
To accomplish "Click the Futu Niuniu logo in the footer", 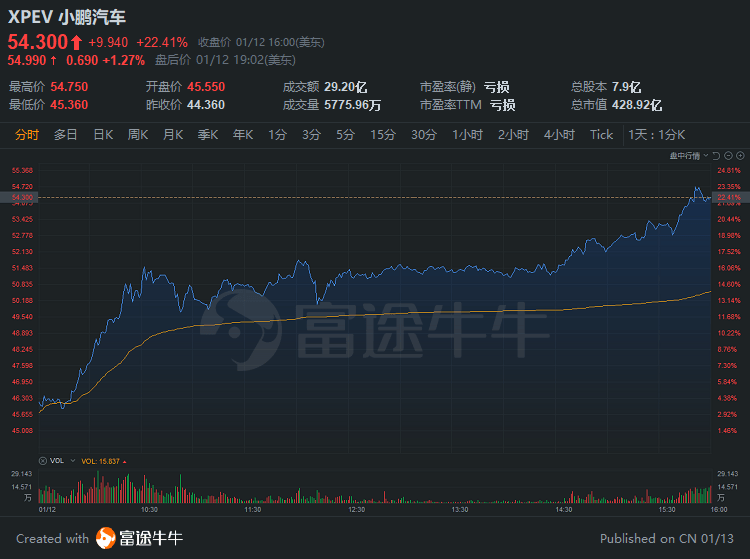I will click(139, 538).
